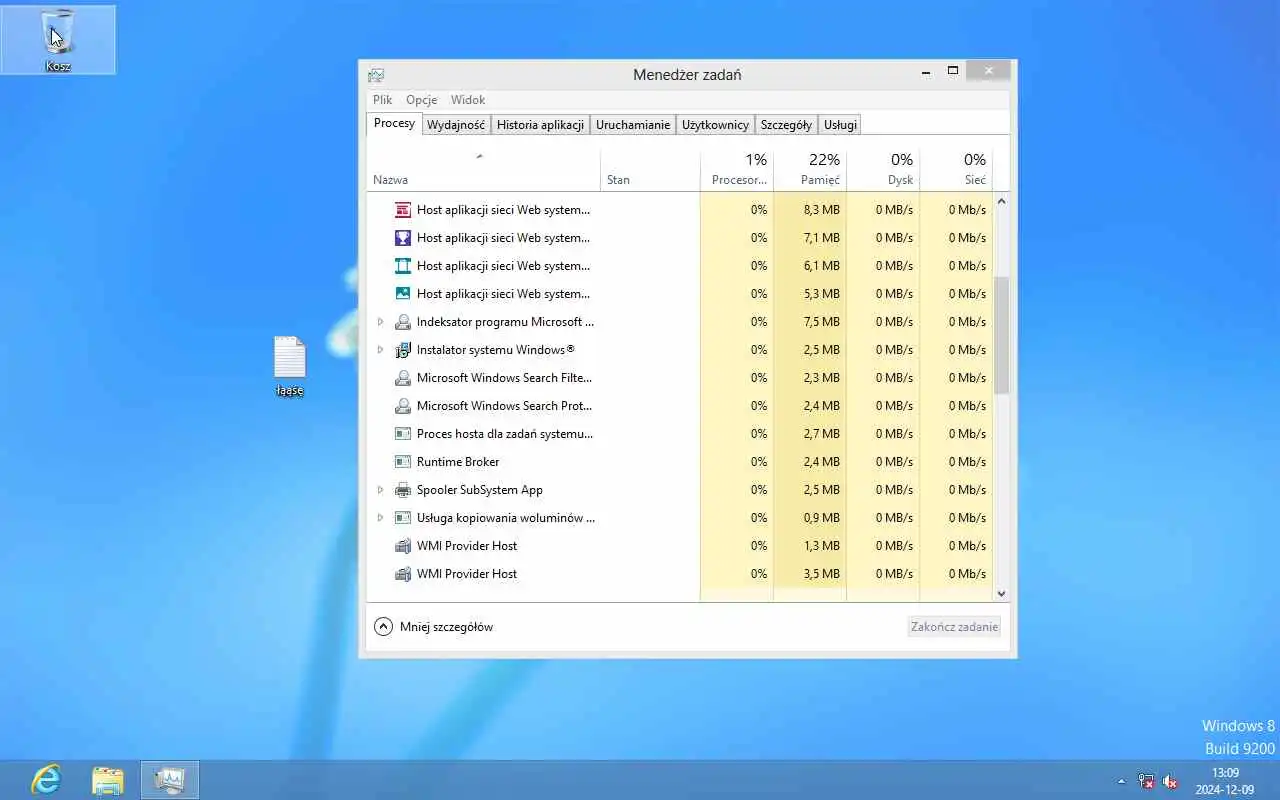Click the Microsoft Windows Search Prot icon

(403, 406)
